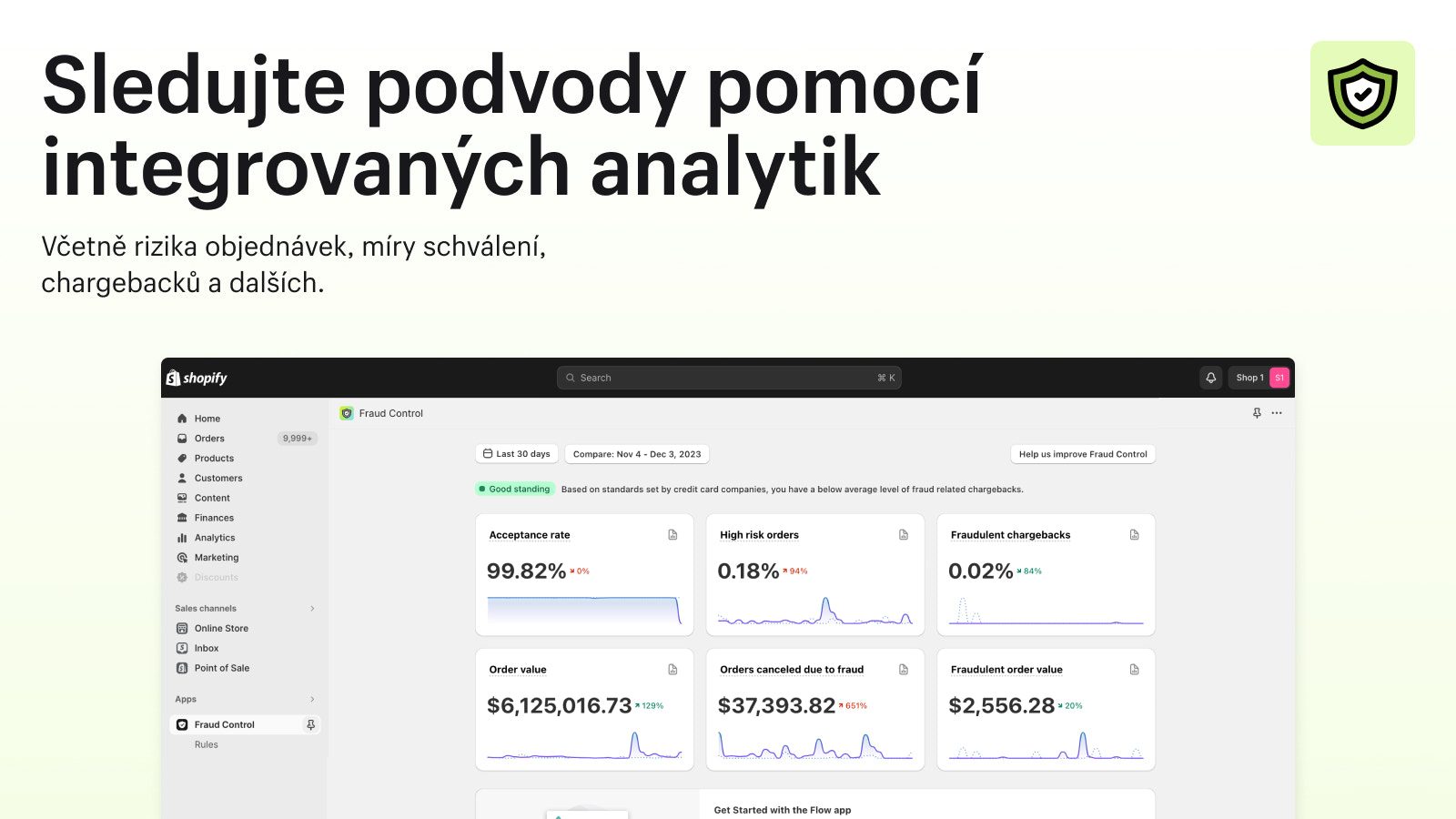The image size is (1456, 819).
Task: Click the 0.02% chargebacks value
Action: tap(980, 571)
